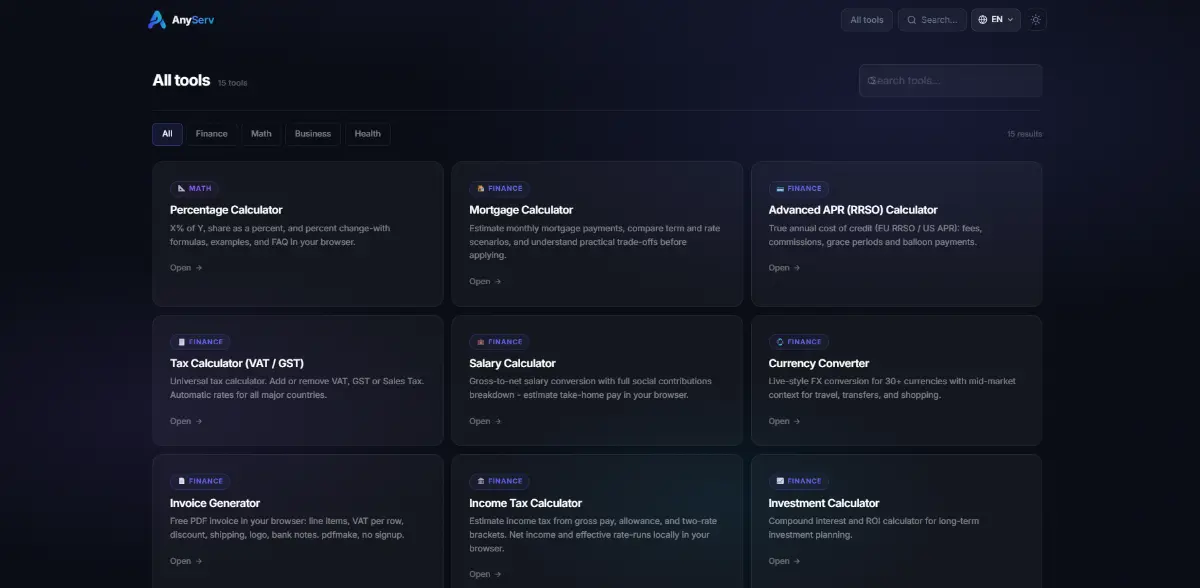This screenshot has height=588, width=1200.
Task: Click the FINANCE badge on Tax Calculator
Action: [x=200, y=341]
